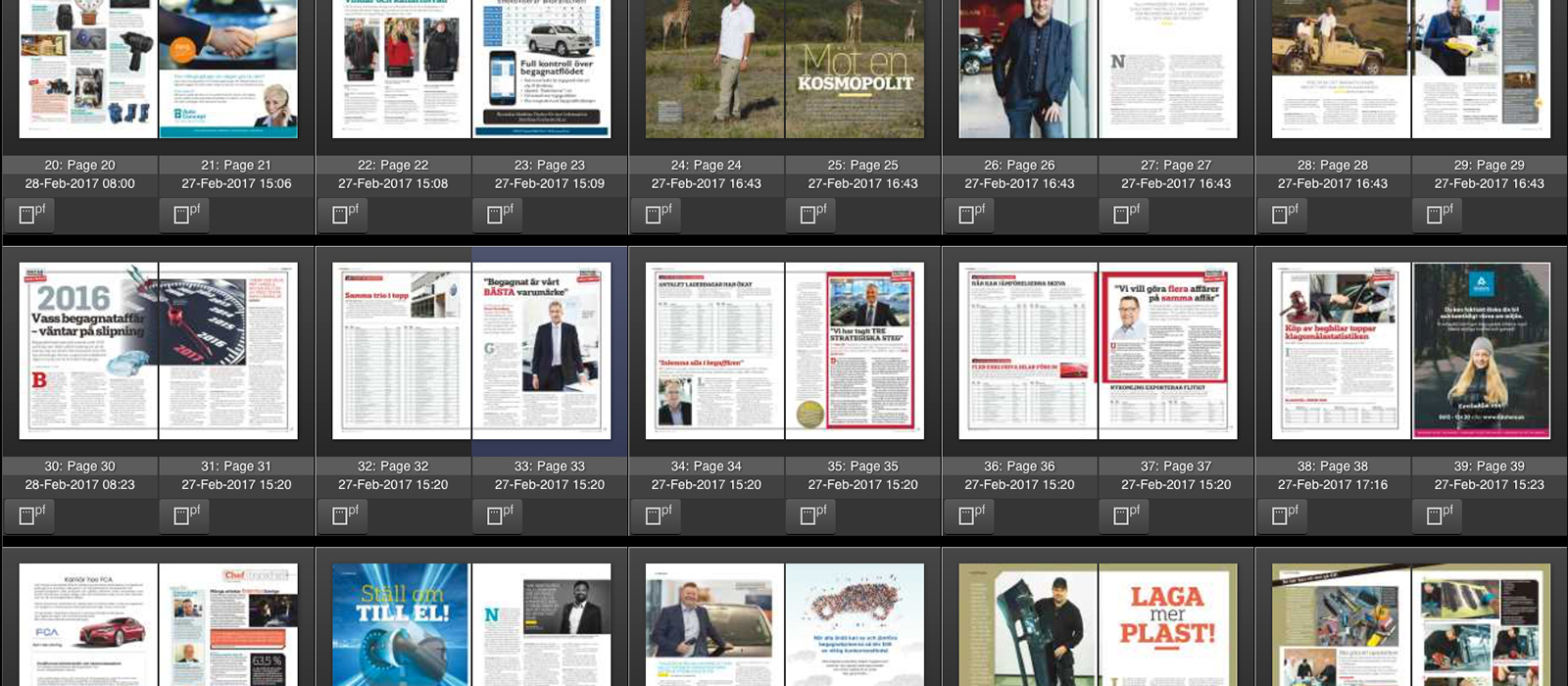Click the '37: Page 37' label

(1176, 466)
